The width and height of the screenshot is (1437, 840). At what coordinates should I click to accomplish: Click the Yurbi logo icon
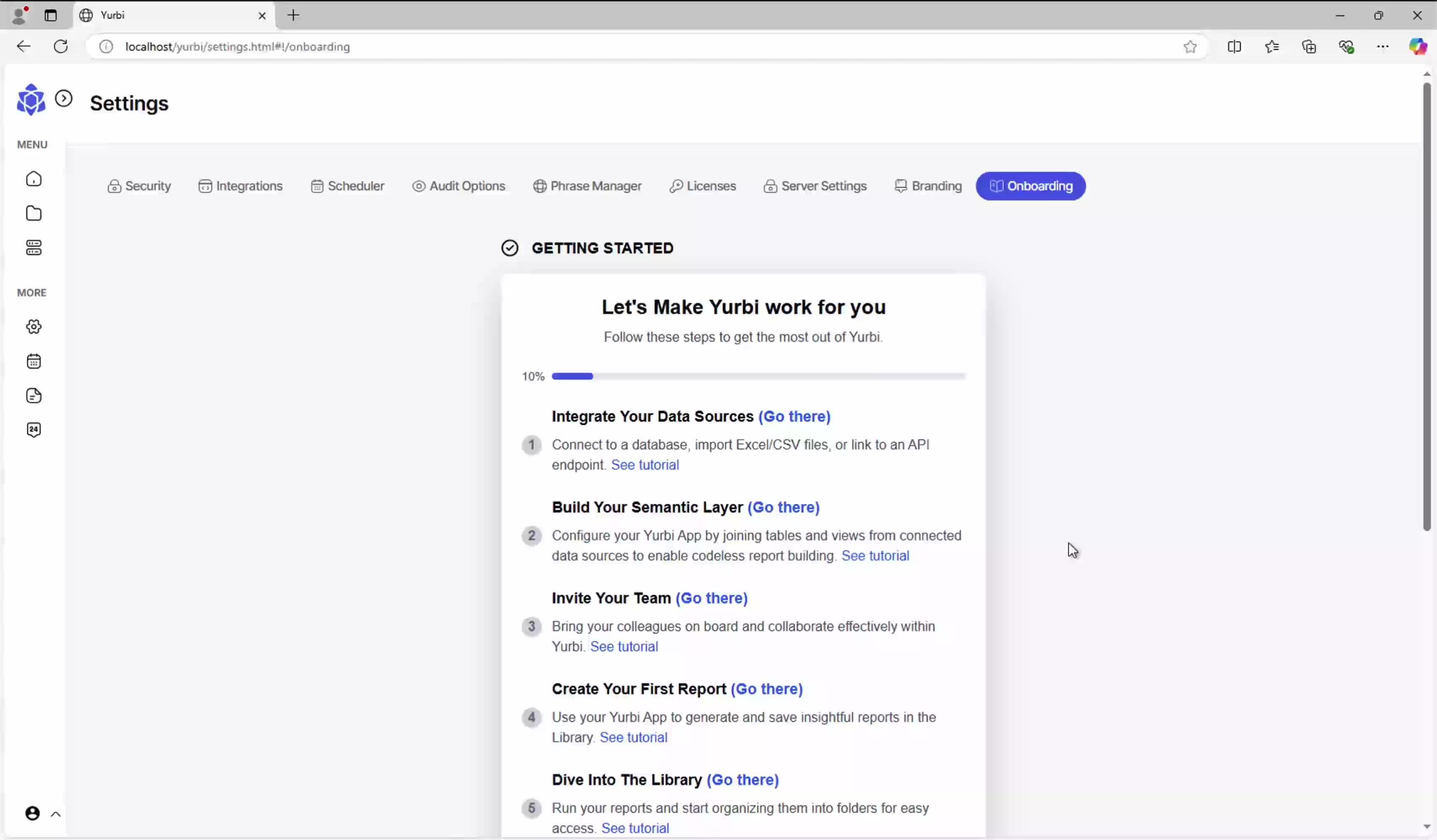tap(31, 100)
